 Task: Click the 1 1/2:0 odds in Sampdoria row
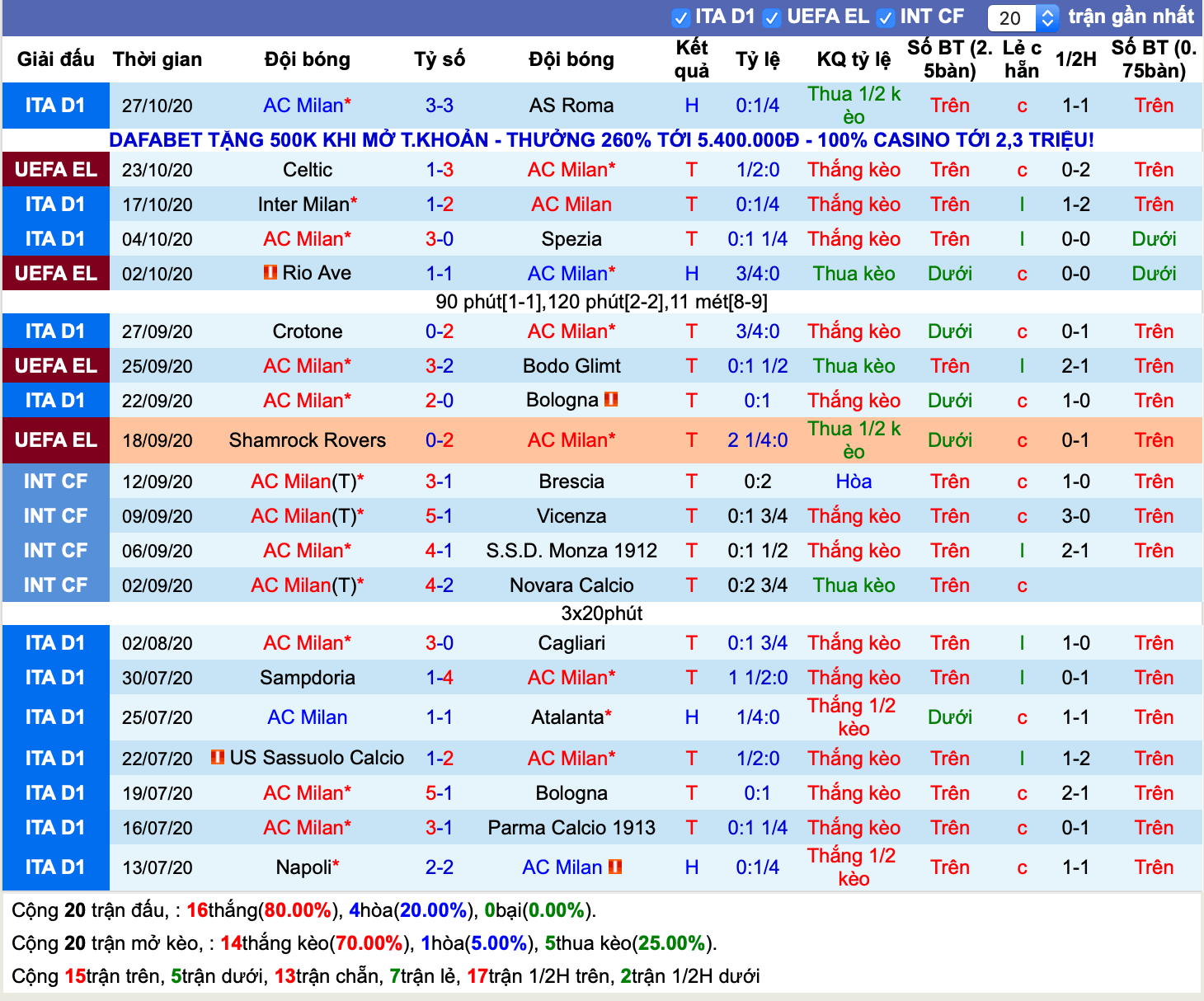coord(758,678)
